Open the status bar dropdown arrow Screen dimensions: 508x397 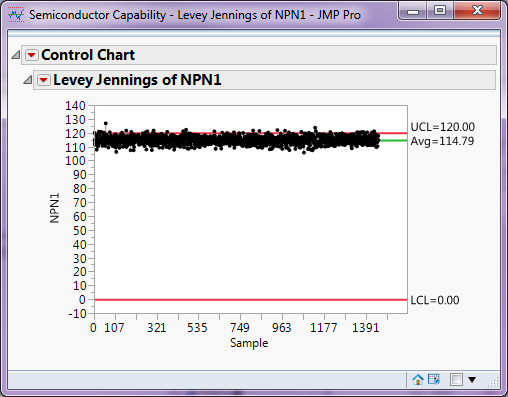[x=472, y=380]
